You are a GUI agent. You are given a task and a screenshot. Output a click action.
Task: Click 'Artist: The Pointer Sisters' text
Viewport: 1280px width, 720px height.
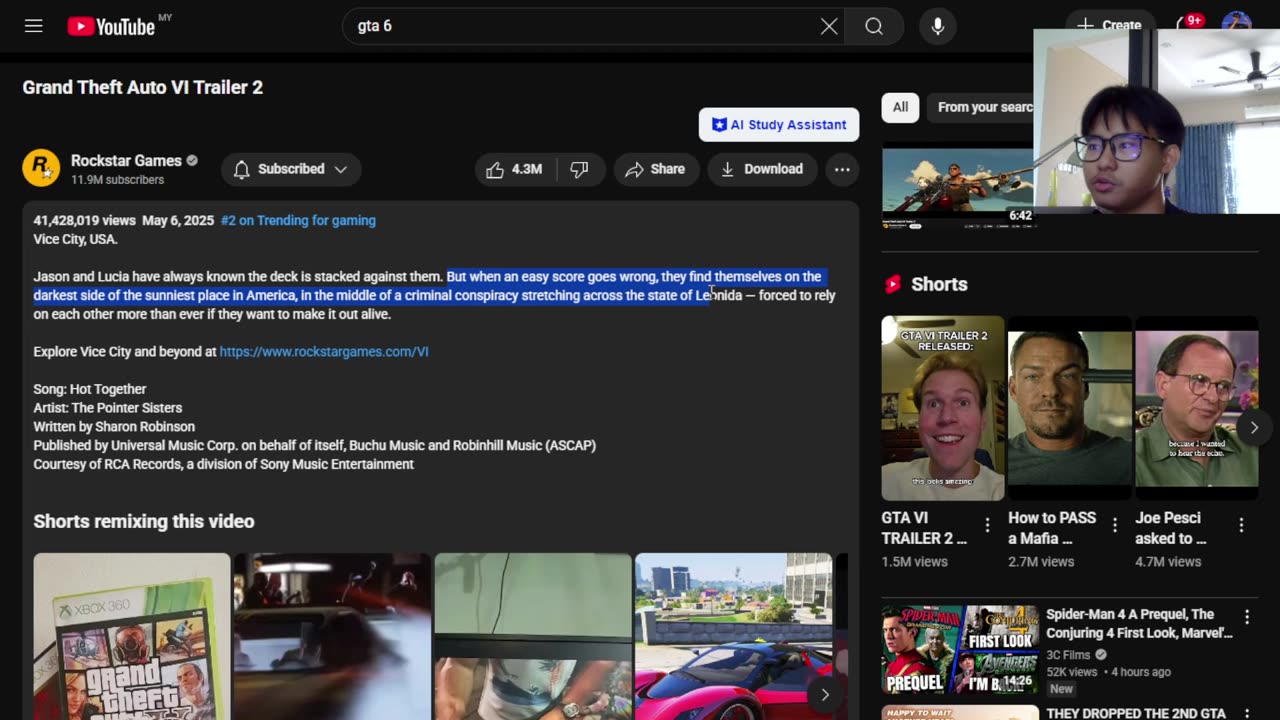[108, 408]
